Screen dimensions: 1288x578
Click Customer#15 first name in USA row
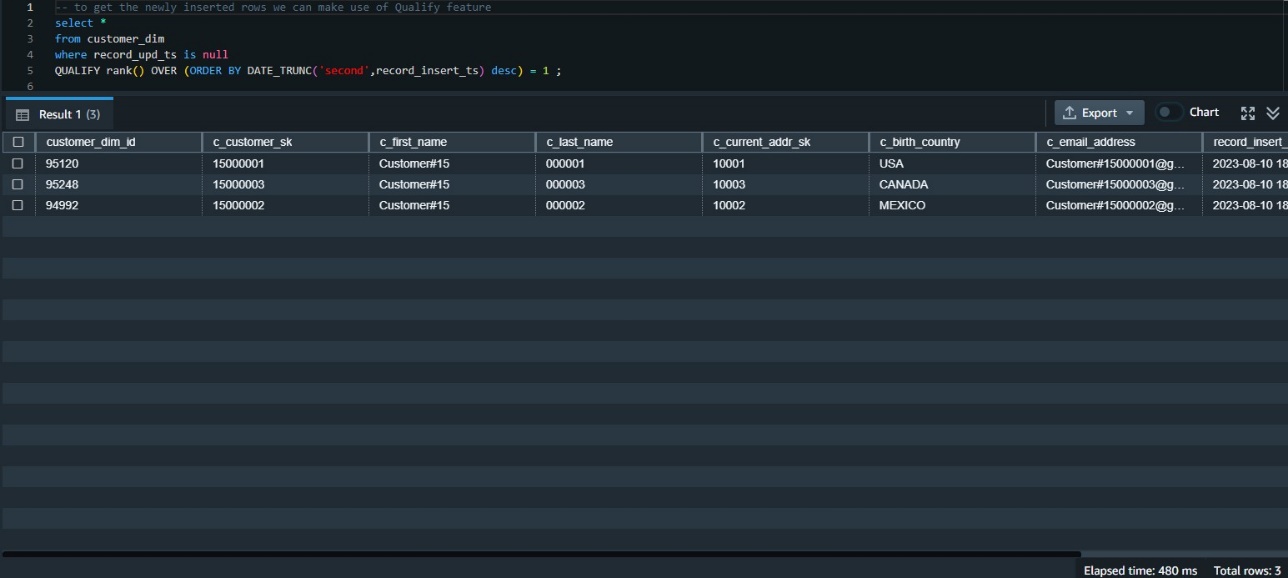tap(452, 163)
